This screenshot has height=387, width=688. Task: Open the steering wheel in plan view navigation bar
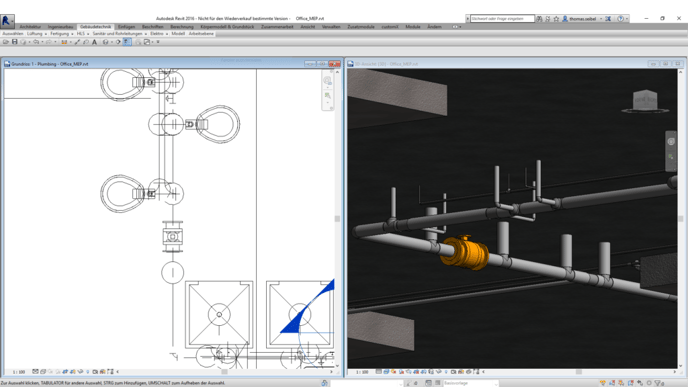[x=327, y=81]
